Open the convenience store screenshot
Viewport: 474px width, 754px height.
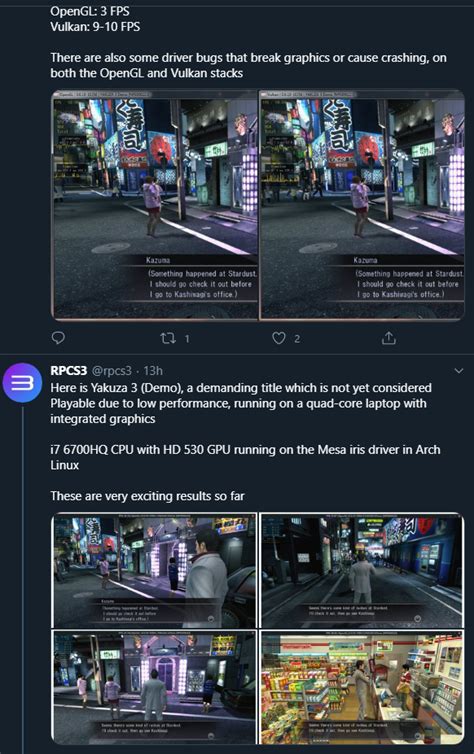[x=362, y=687]
